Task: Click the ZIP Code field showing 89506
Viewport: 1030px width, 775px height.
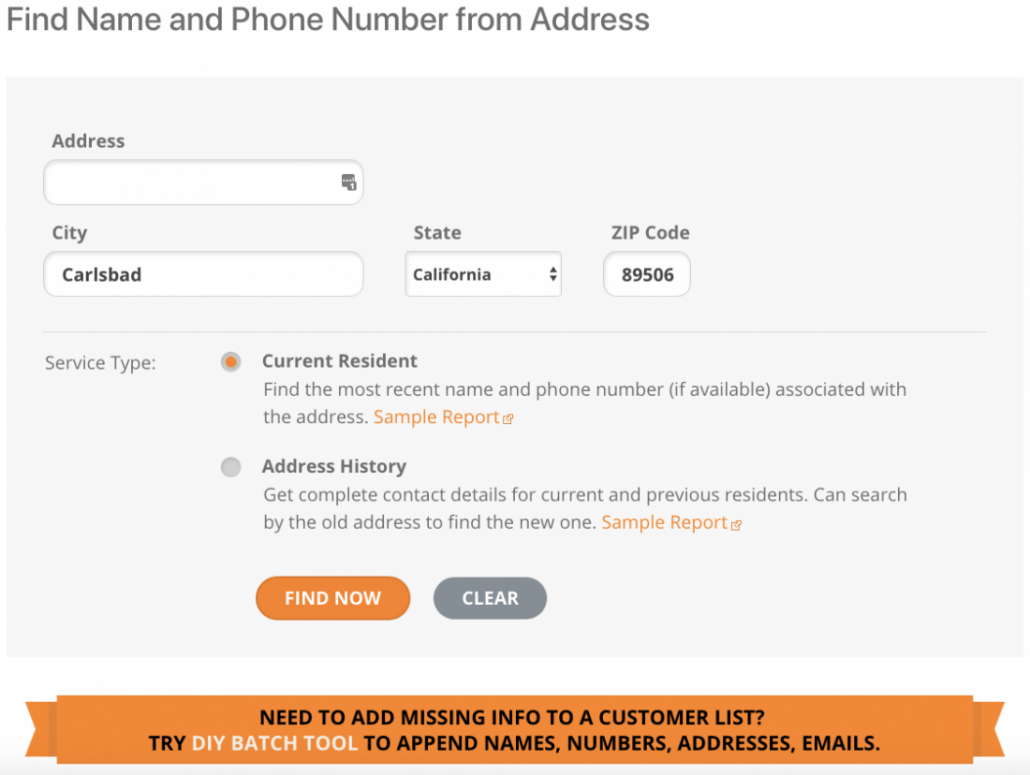Action: pyautogui.click(x=646, y=274)
